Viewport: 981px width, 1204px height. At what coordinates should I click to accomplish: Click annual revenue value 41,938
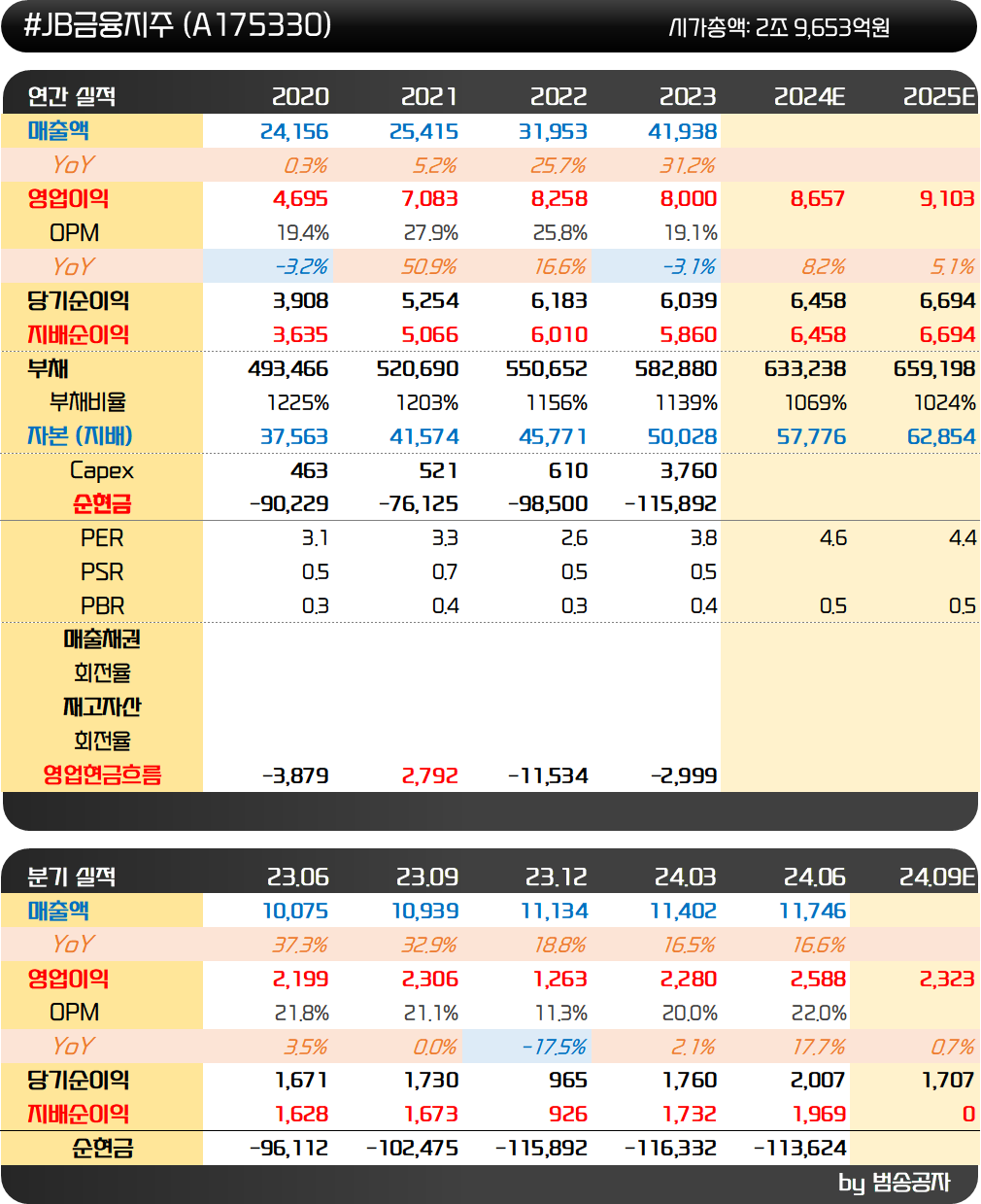coord(682,131)
